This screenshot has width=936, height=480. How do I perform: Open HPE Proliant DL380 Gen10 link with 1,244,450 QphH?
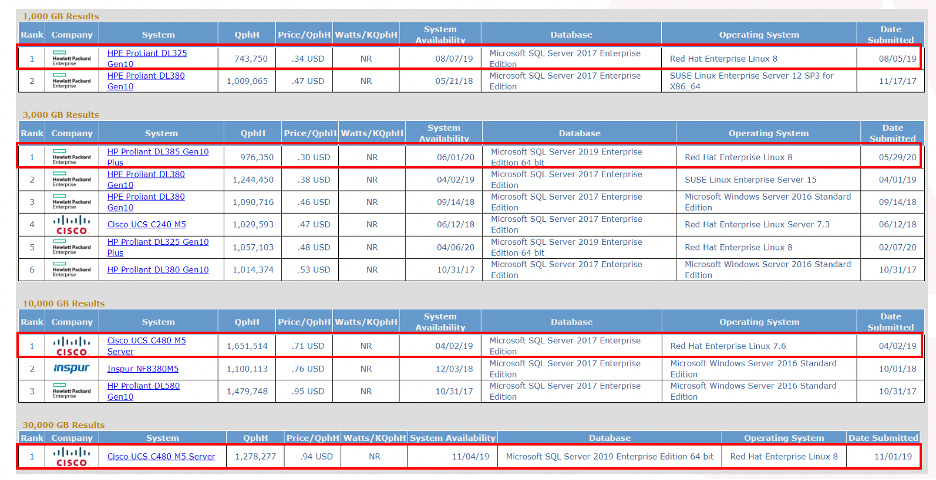click(146, 180)
